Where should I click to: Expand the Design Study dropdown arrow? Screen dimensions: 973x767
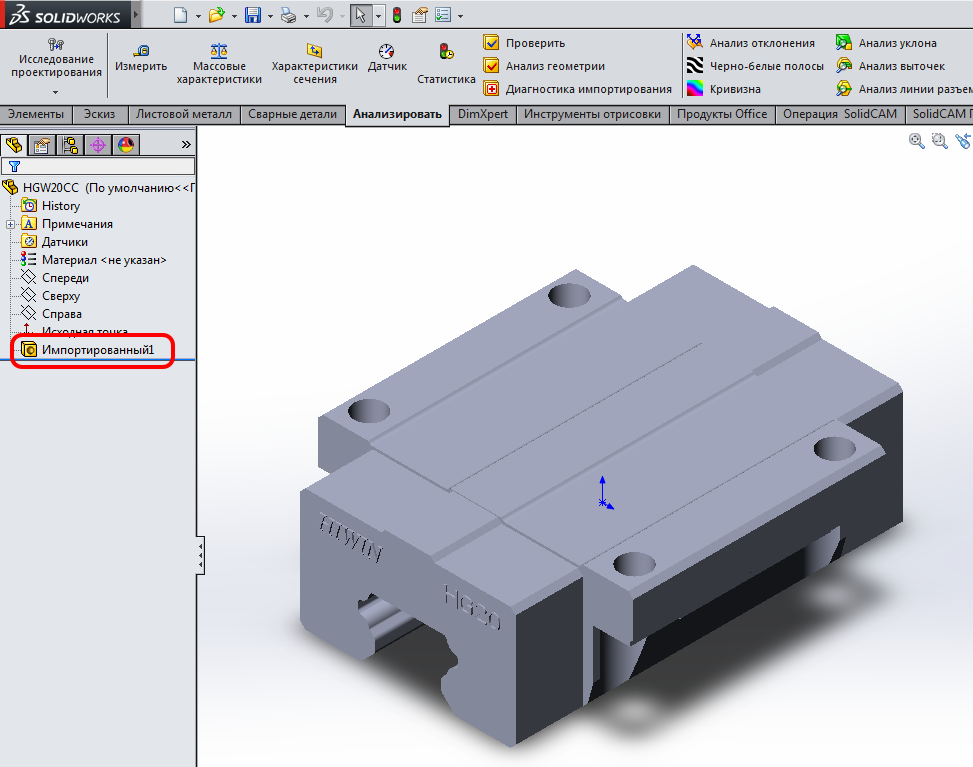point(56,92)
